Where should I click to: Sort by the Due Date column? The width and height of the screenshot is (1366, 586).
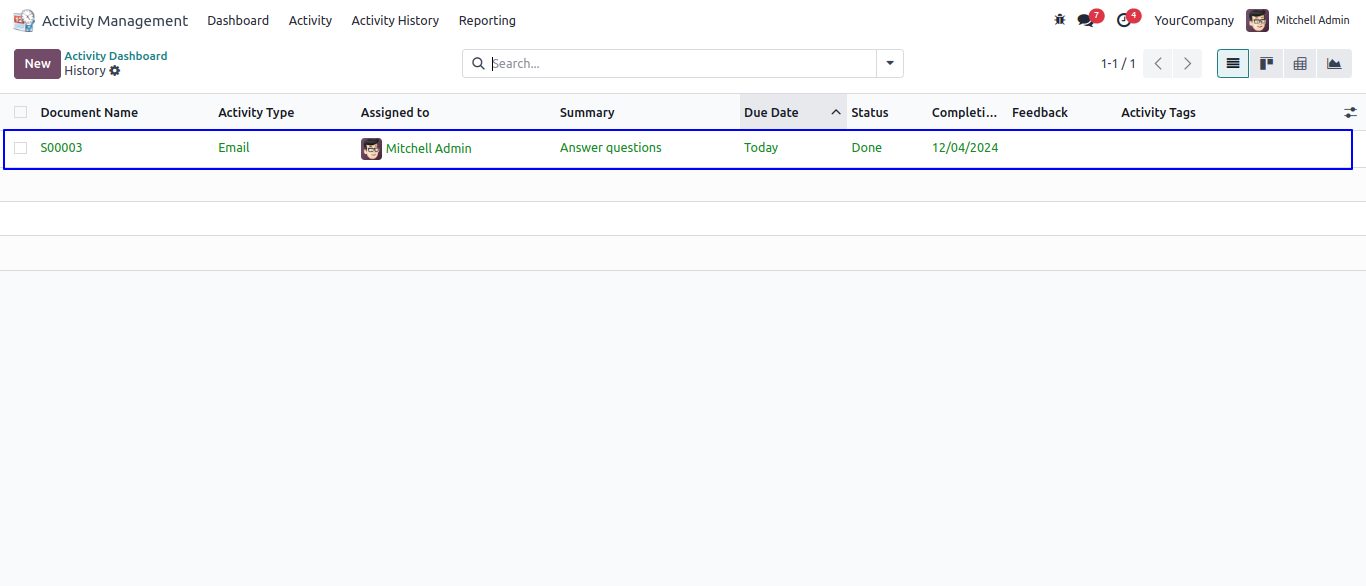pos(771,113)
